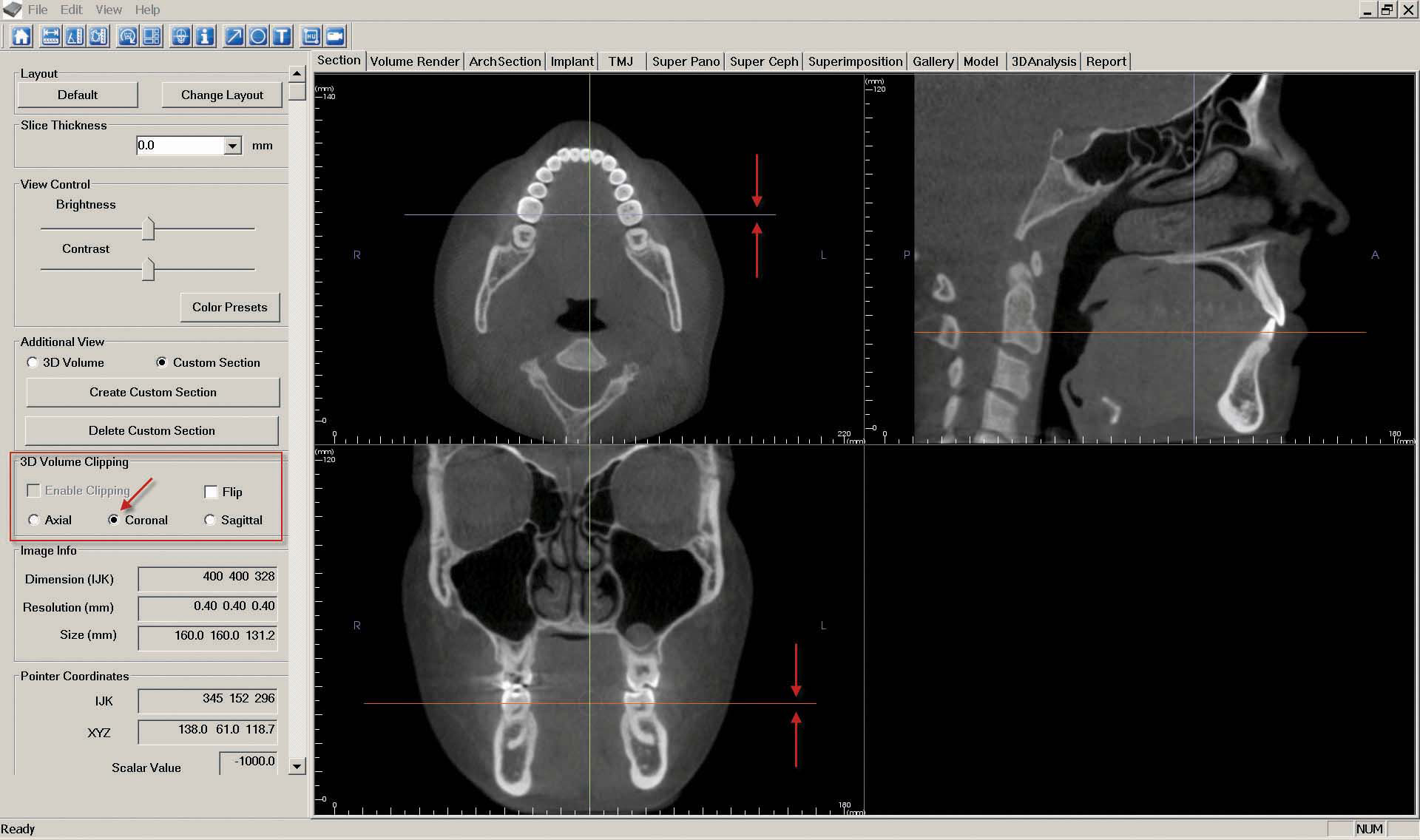Select the 3D Volume radio button
Screen dimensions: 1420x840
(33, 362)
